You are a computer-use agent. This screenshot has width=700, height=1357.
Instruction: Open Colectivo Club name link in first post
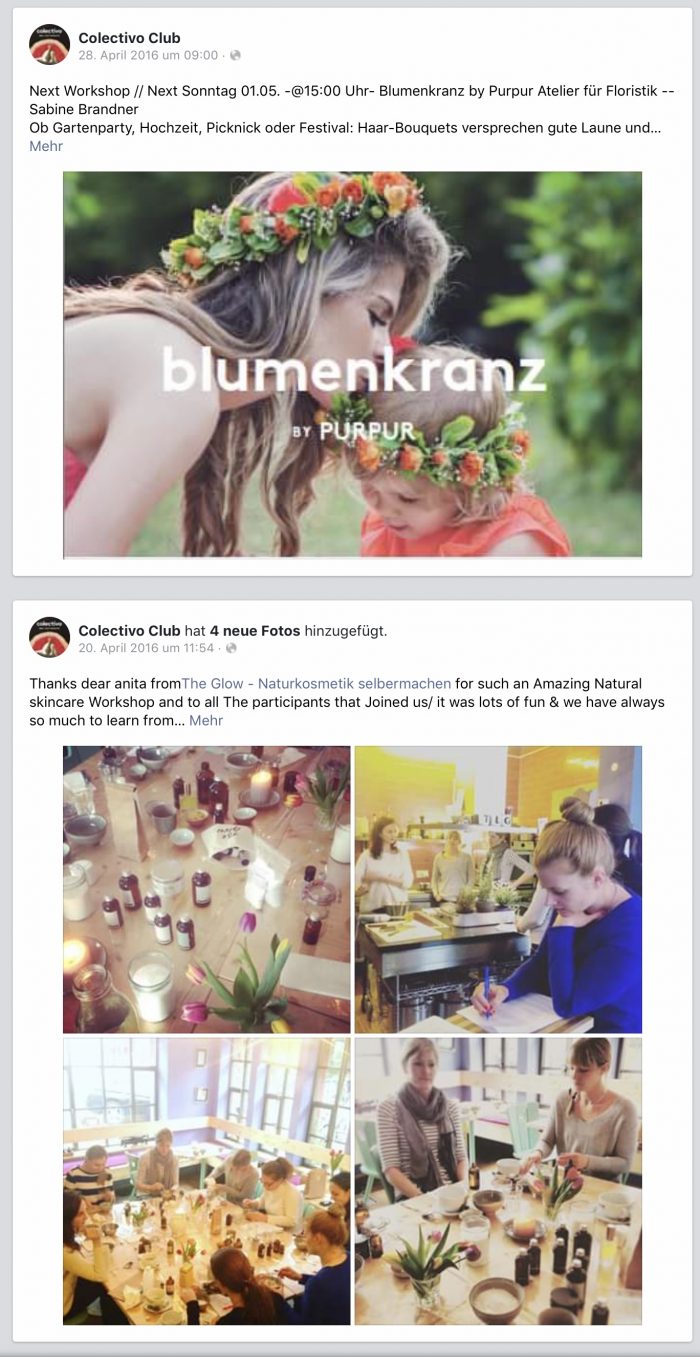click(x=129, y=38)
